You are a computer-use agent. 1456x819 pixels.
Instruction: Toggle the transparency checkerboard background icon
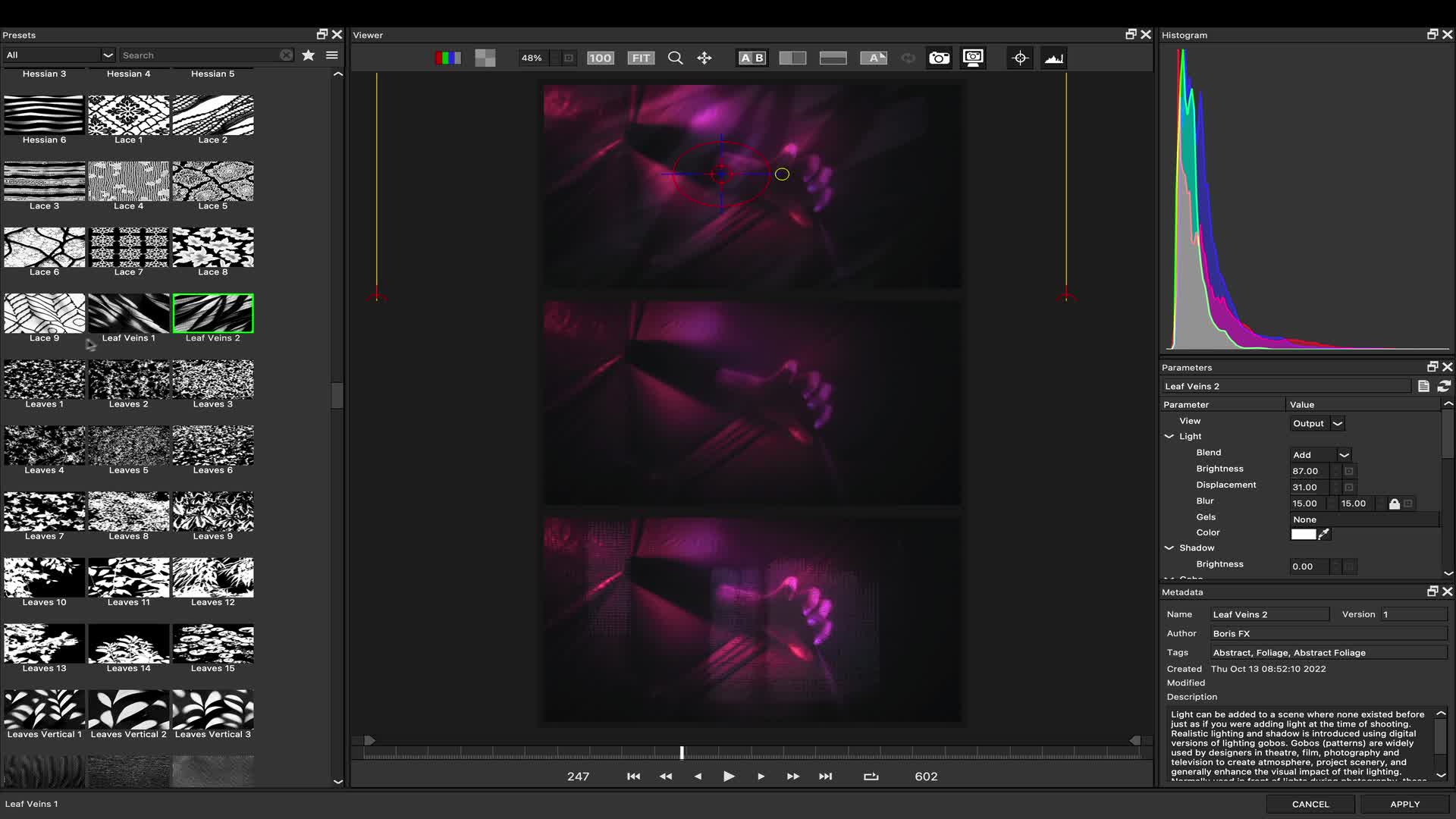(485, 58)
